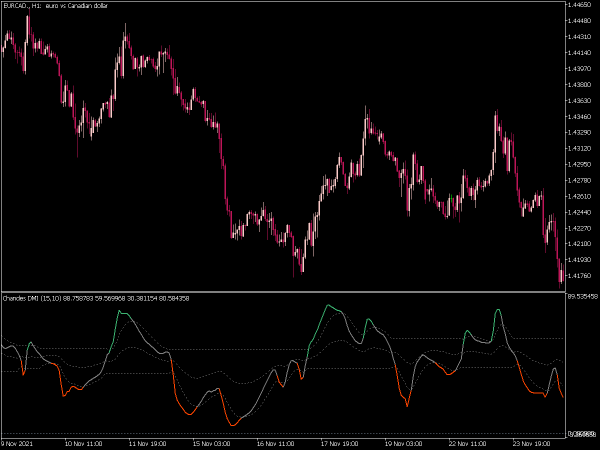Click the 1.44310 price axis label

pyautogui.click(x=579, y=37)
